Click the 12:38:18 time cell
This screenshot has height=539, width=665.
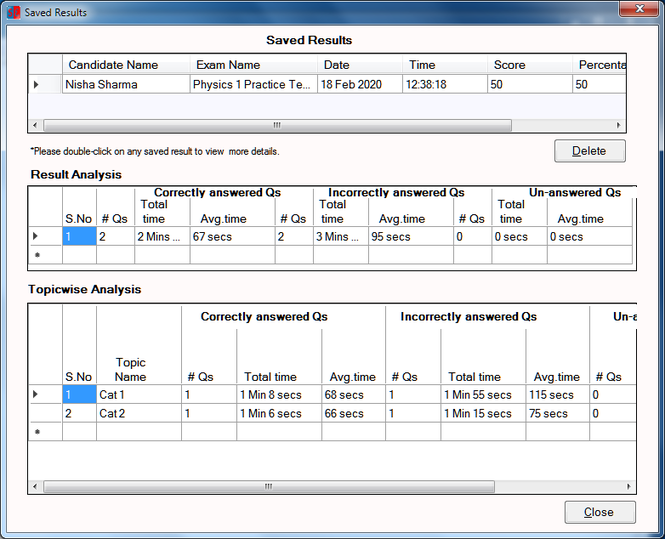pyautogui.click(x=445, y=84)
